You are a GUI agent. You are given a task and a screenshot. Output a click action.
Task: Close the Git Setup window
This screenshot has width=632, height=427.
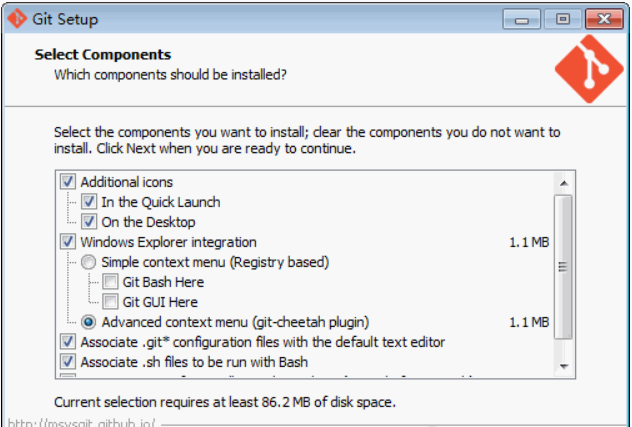(x=602, y=18)
